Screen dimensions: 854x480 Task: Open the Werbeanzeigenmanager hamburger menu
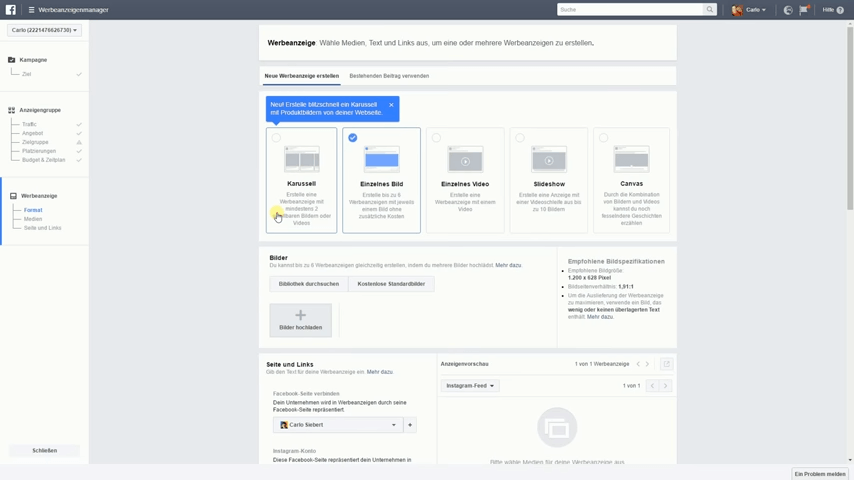point(31,10)
